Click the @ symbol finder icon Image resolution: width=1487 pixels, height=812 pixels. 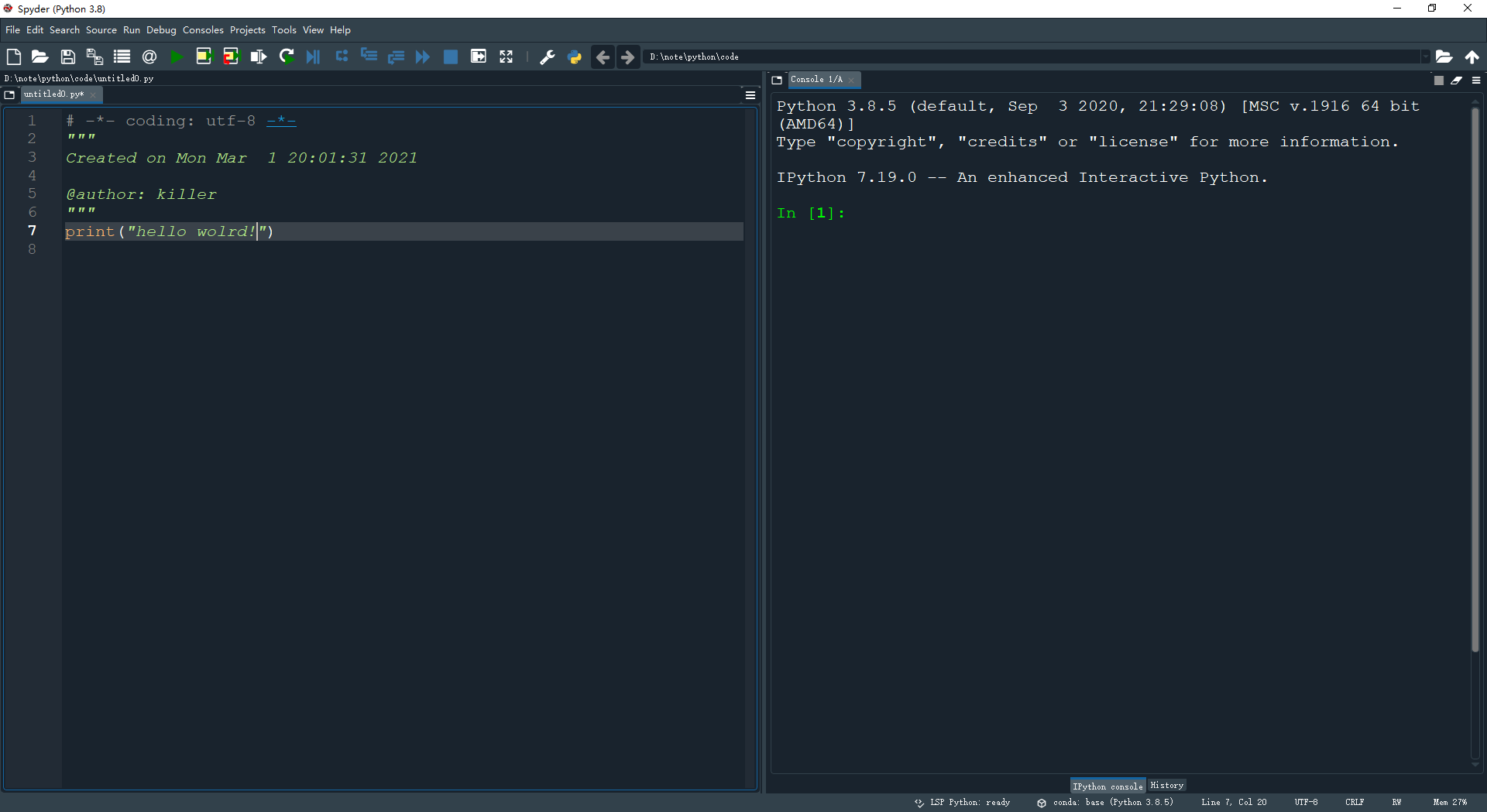(149, 57)
